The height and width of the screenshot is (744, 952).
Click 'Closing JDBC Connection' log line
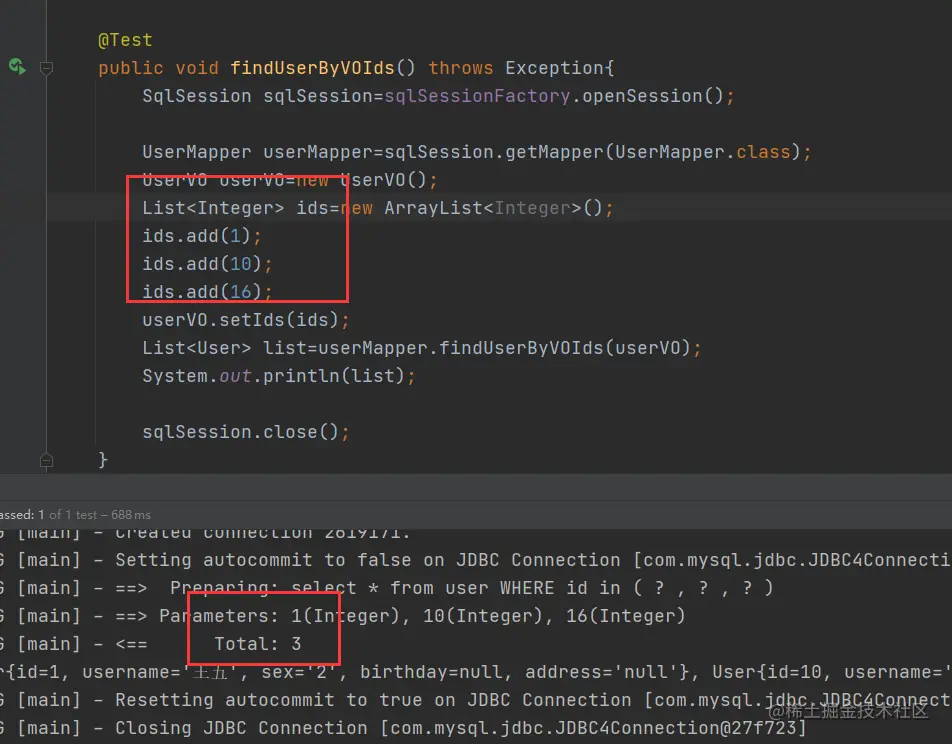click(403, 728)
